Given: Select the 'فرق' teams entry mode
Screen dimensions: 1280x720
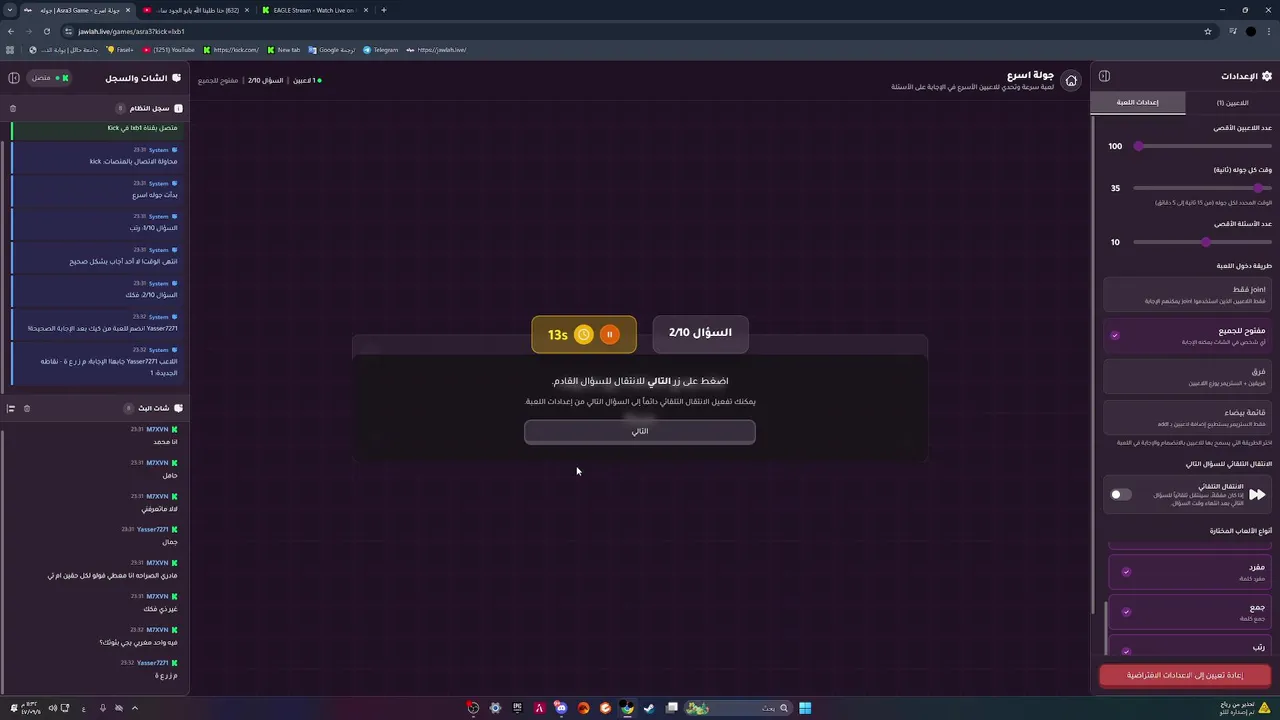Looking at the screenshot, I should (x=1188, y=376).
